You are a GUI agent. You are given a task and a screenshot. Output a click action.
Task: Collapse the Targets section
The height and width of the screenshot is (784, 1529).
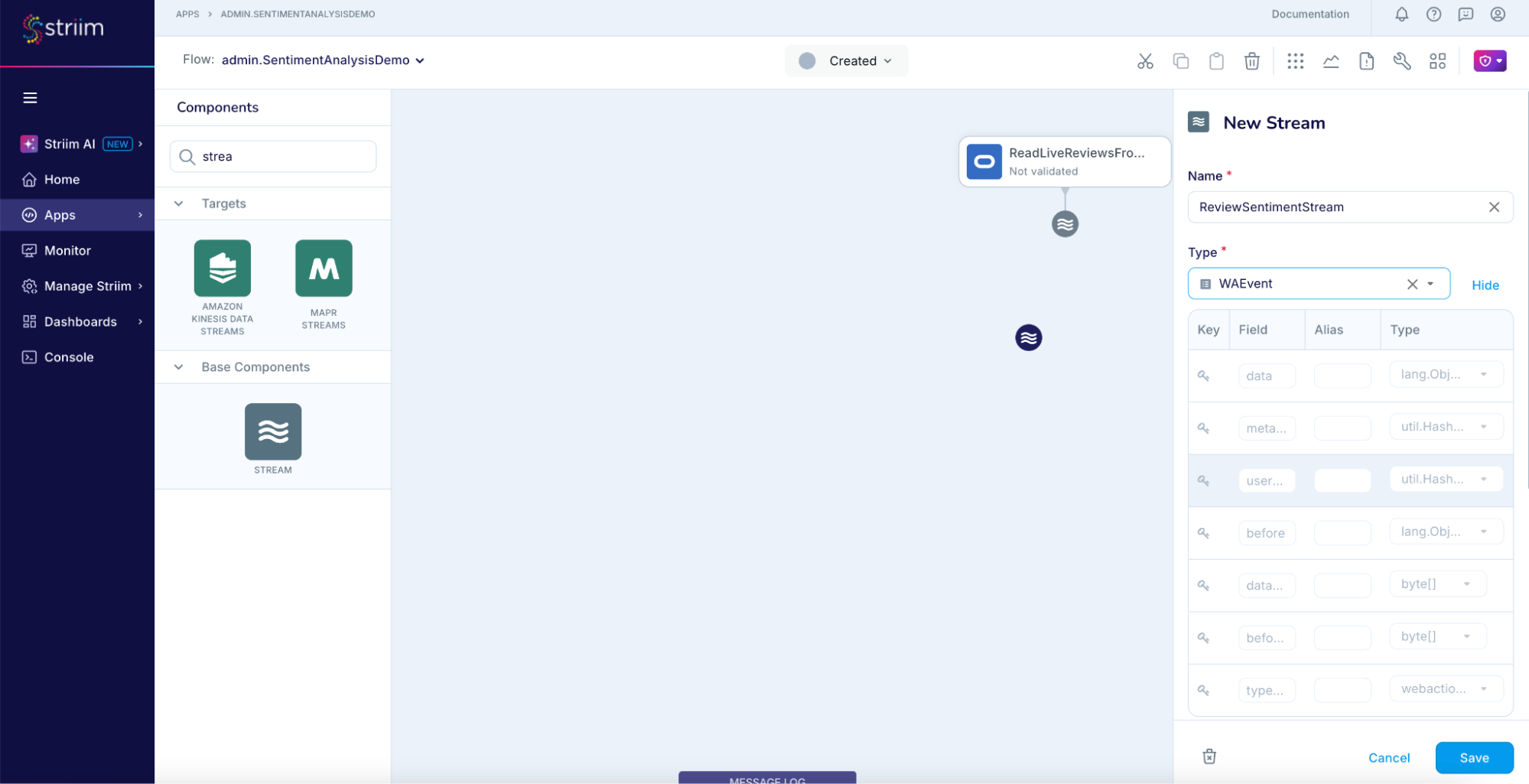point(178,203)
